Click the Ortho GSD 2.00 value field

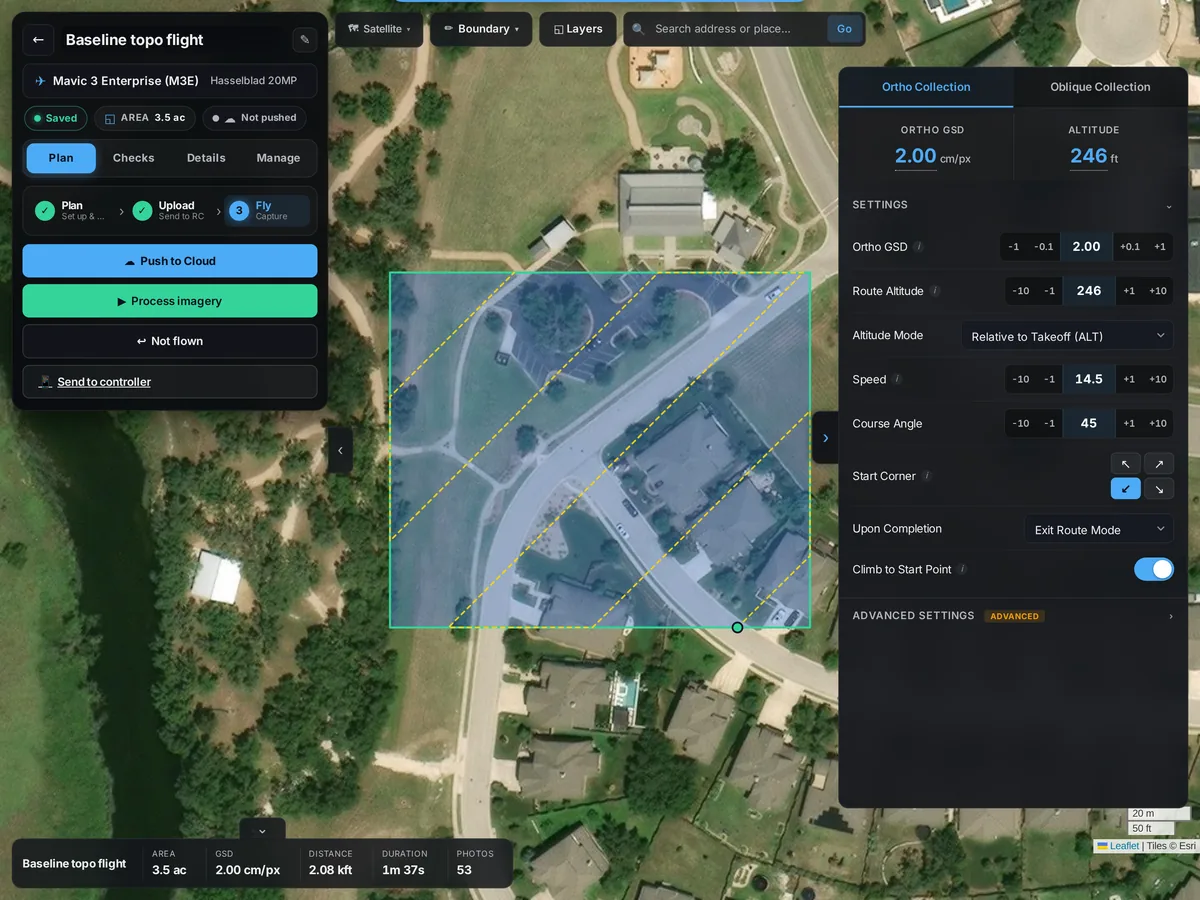tap(1086, 247)
